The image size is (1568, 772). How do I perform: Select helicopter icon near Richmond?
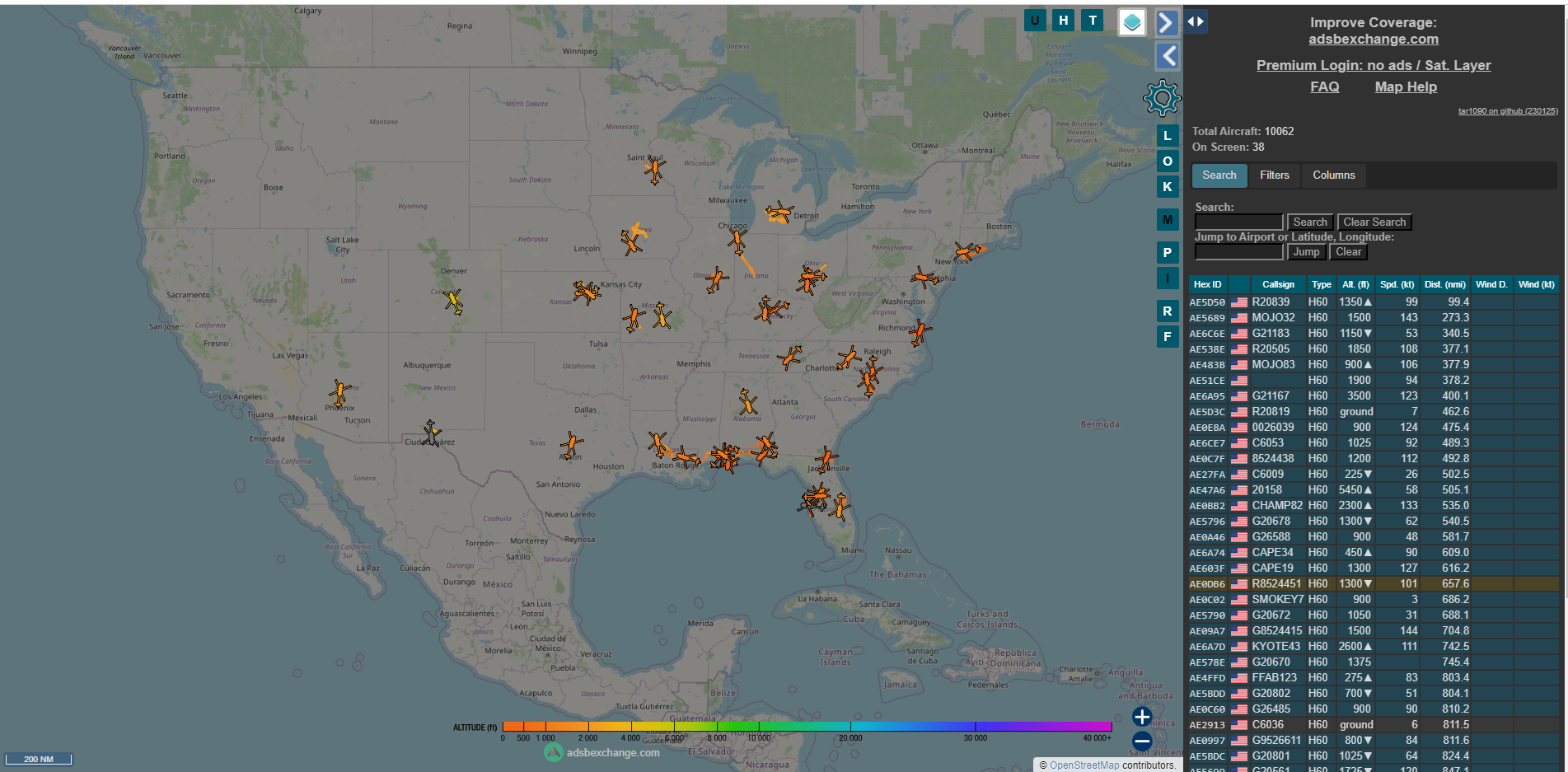tap(920, 333)
